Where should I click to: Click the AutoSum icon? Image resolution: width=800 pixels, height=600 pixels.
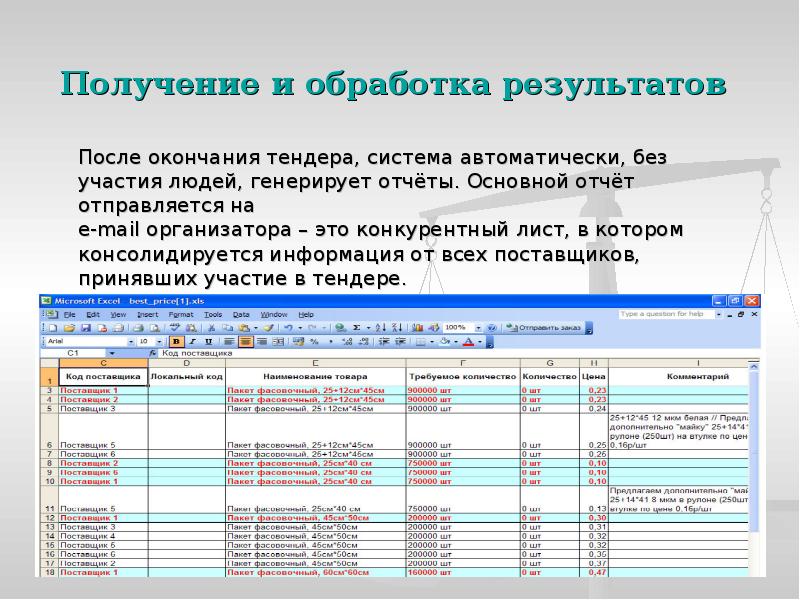(358, 325)
